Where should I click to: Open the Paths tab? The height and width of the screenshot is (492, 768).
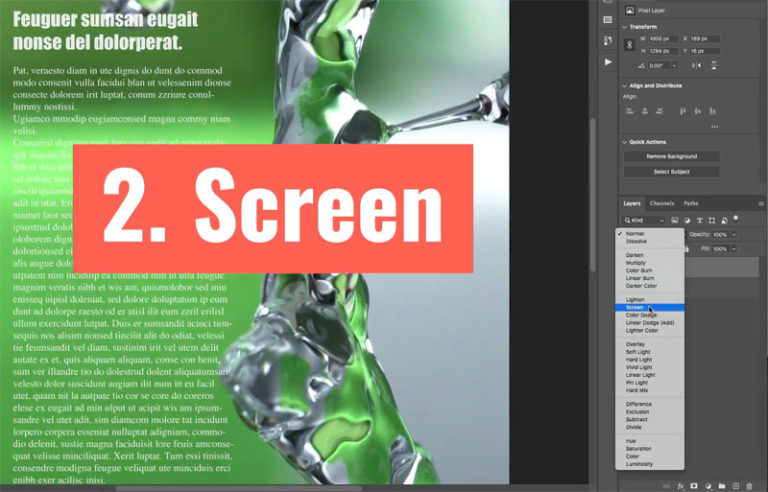tap(691, 203)
